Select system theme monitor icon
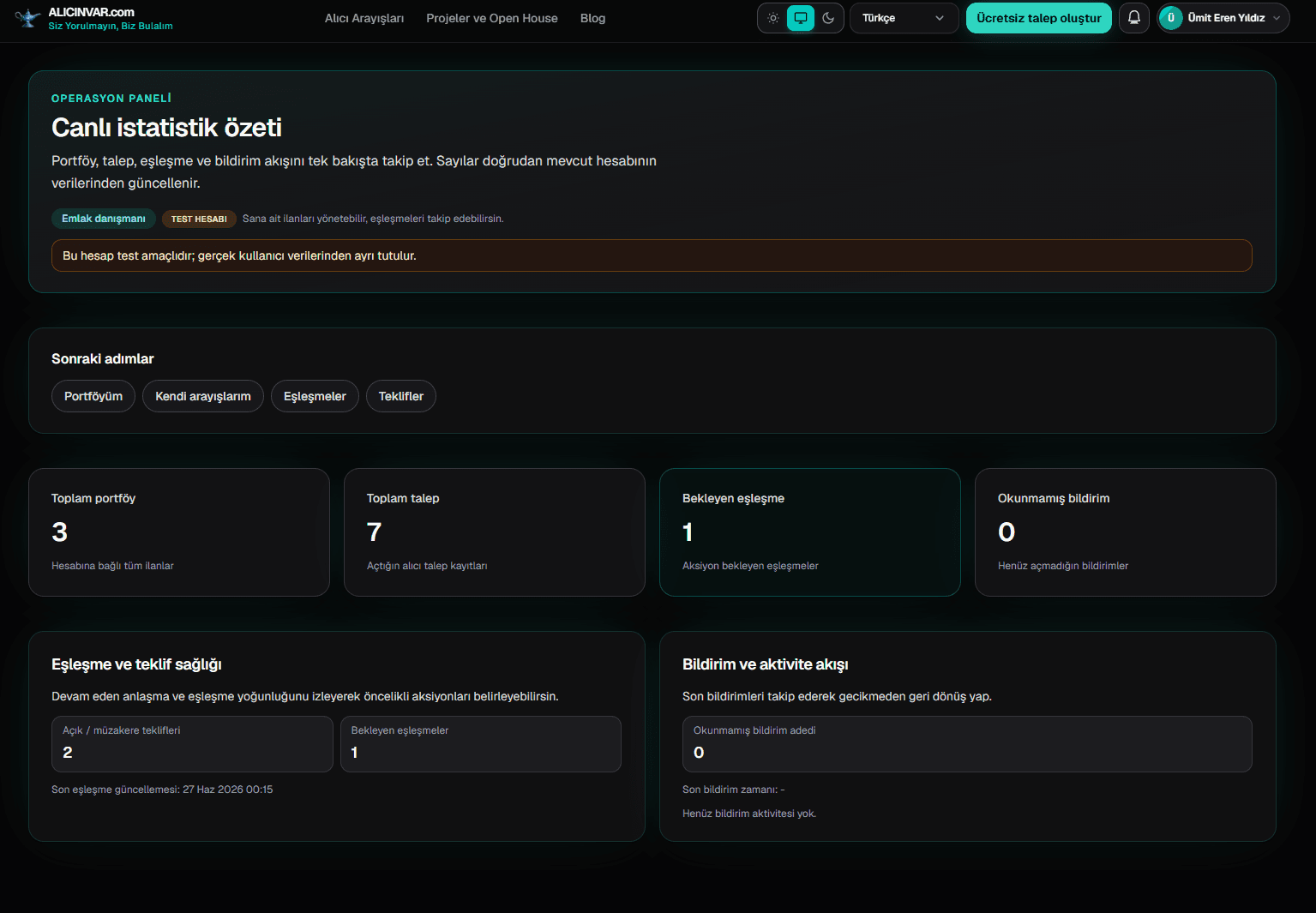The image size is (1316, 913). (801, 18)
